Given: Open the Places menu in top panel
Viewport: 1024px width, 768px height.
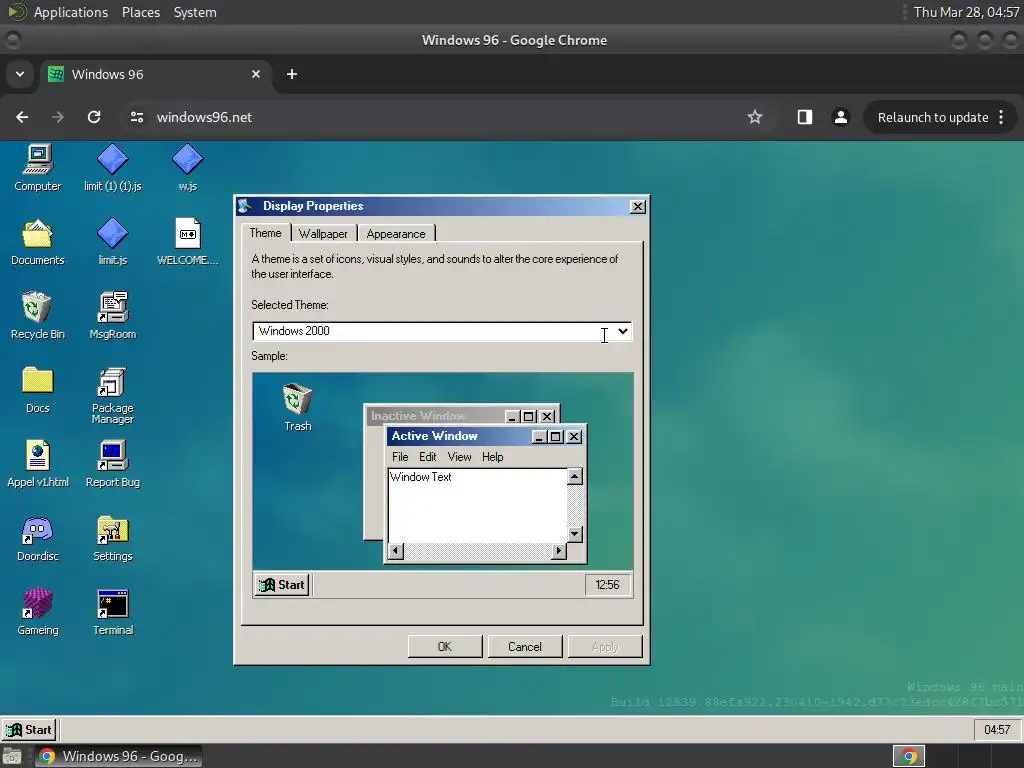Looking at the screenshot, I should 140,12.
